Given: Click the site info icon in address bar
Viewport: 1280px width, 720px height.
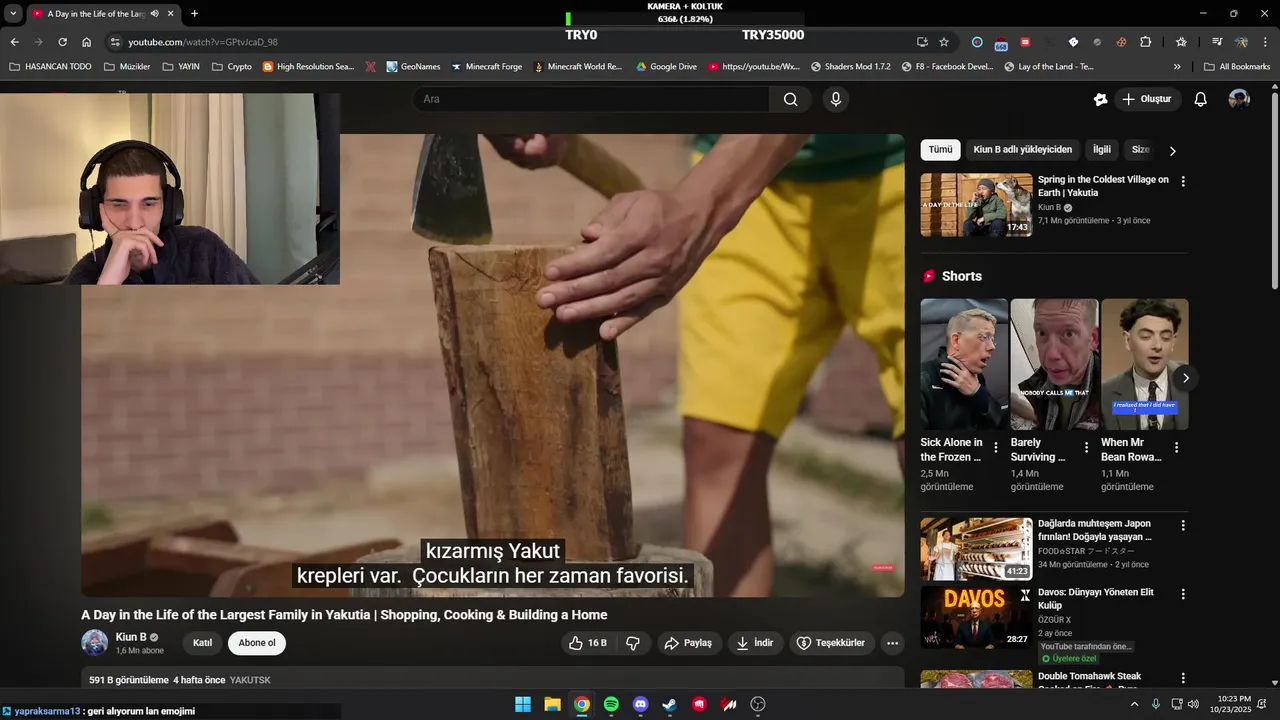Looking at the screenshot, I should pyautogui.click(x=115, y=42).
